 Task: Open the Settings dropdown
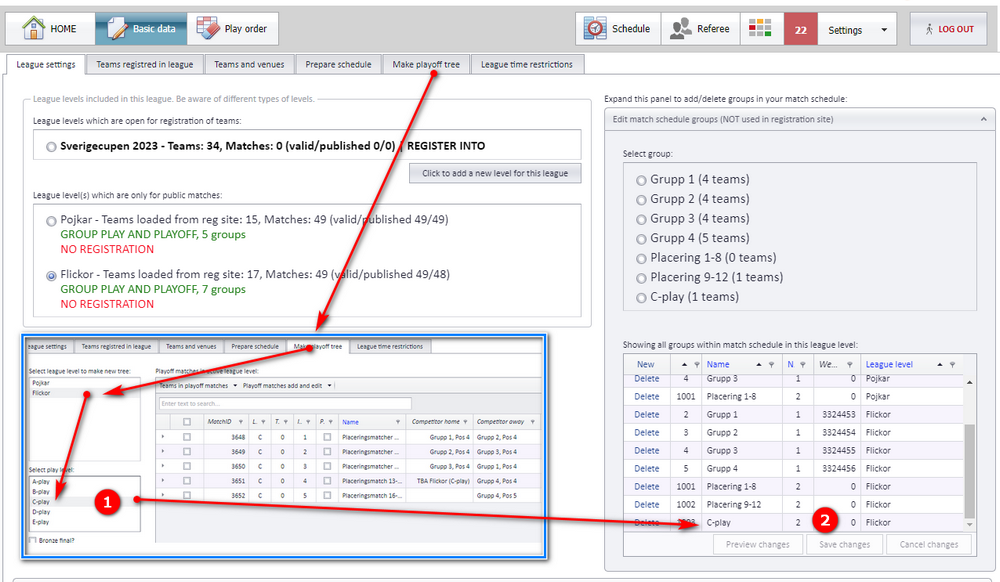pyautogui.click(x=857, y=29)
